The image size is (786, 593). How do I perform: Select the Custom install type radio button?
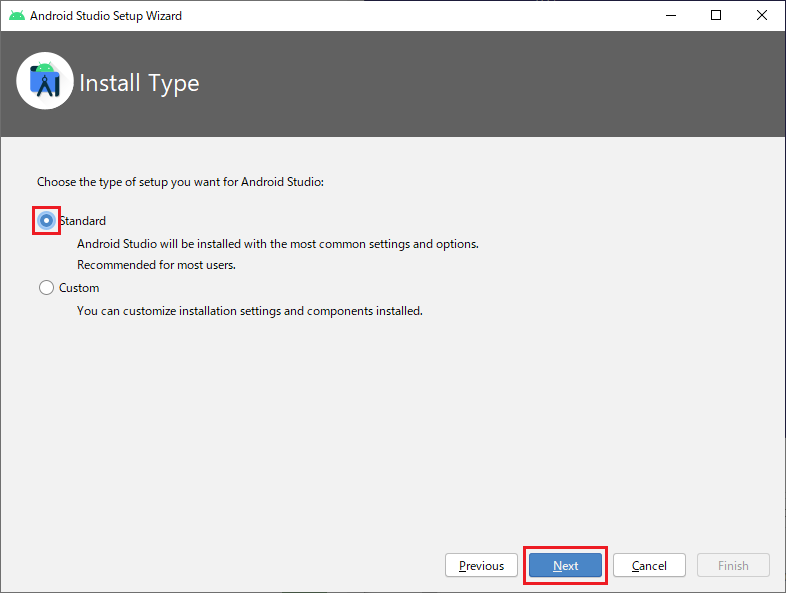[x=46, y=288]
